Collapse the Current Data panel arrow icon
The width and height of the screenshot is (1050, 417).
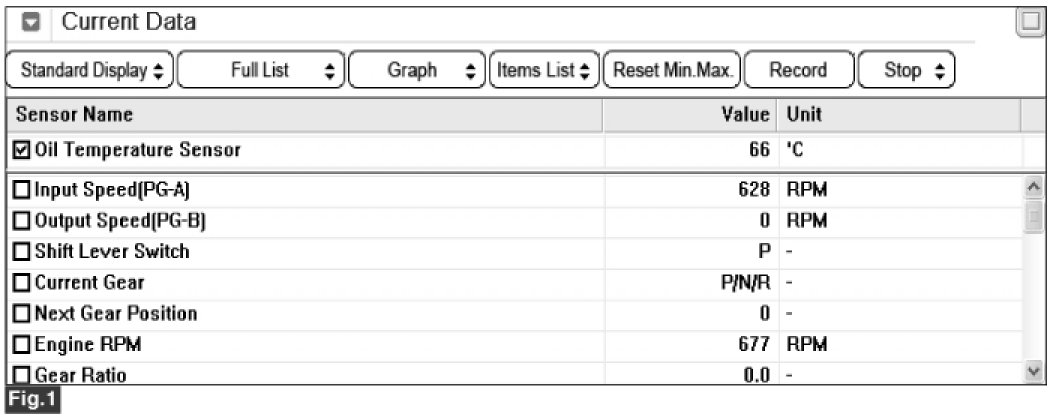coord(31,23)
